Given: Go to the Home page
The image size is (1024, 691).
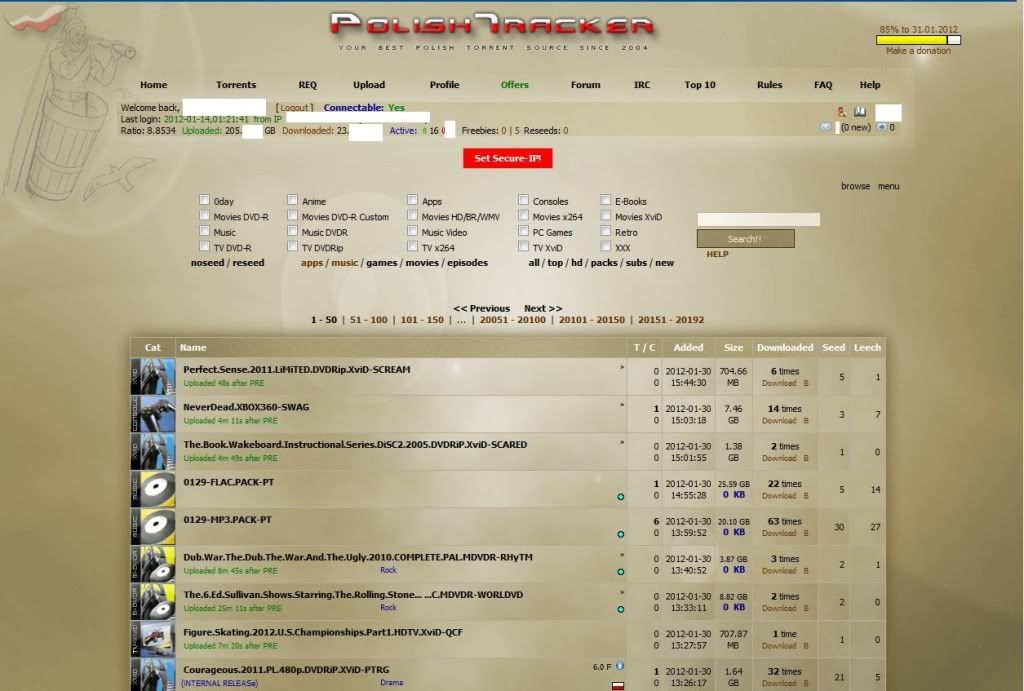Looking at the screenshot, I should click(153, 85).
